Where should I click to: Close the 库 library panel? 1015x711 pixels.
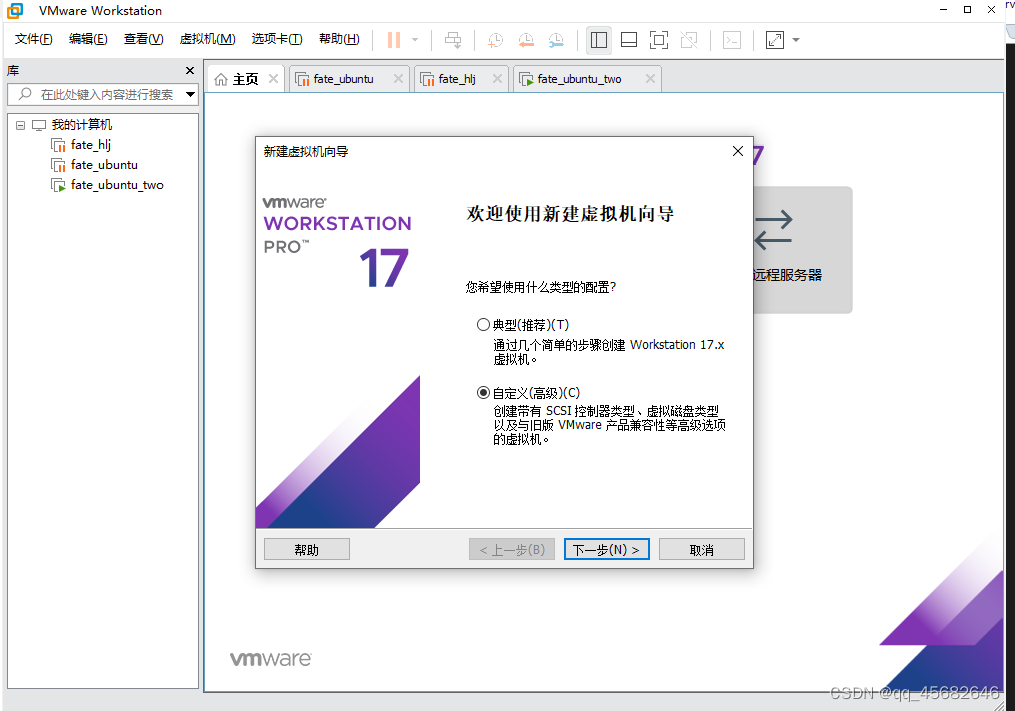190,71
